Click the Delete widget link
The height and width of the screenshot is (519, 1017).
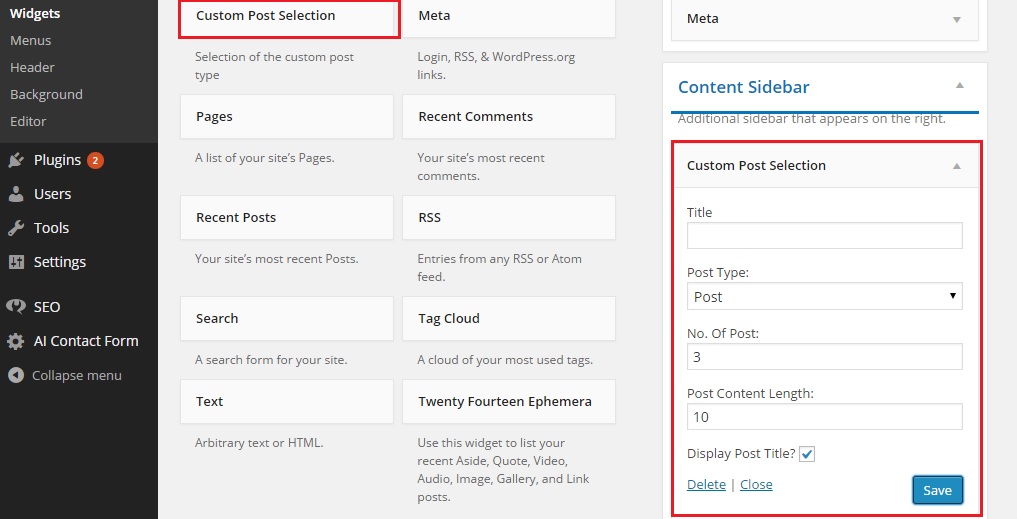point(706,484)
